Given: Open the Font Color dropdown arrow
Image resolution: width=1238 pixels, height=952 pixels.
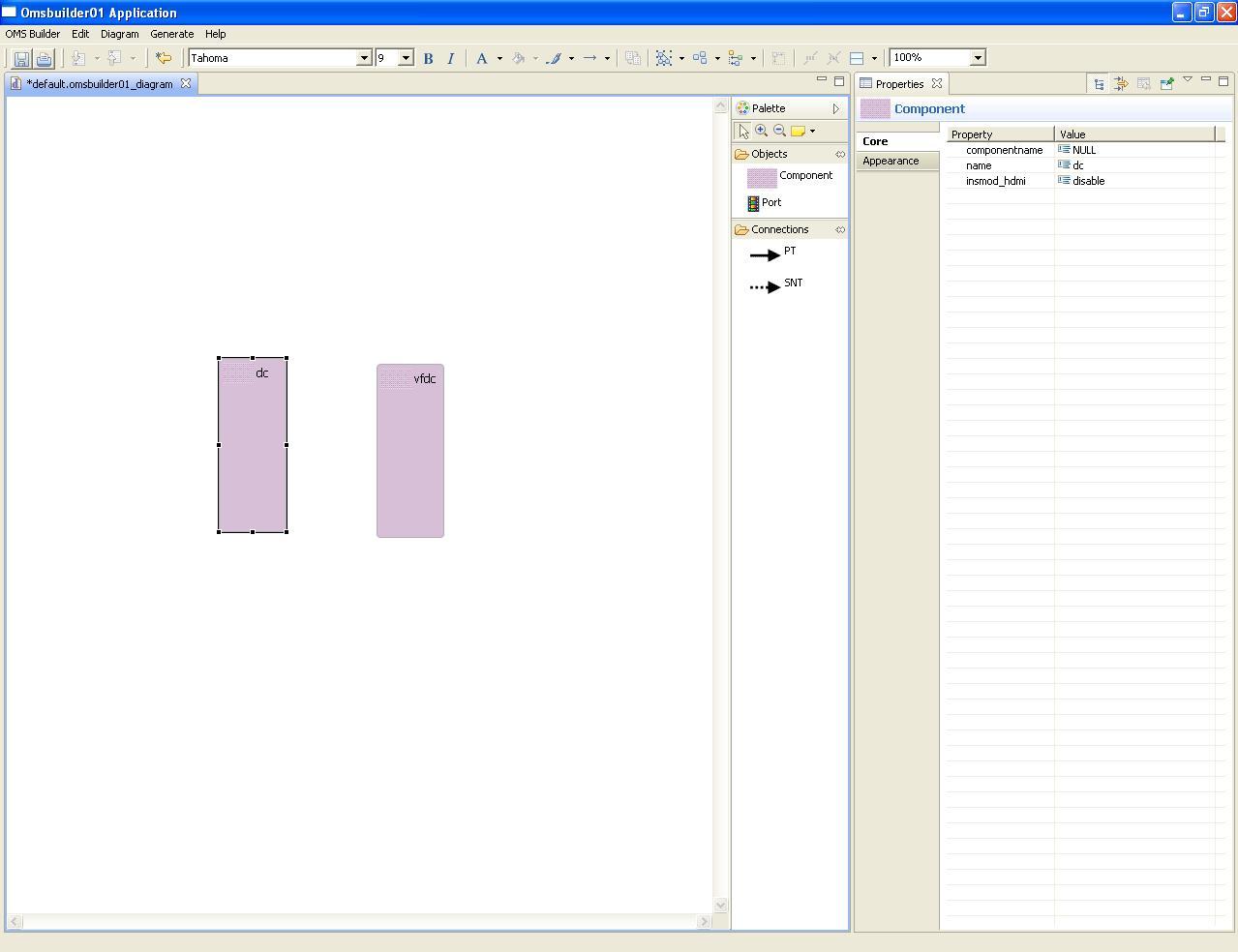Looking at the screenshot, I should click(499, 58).
